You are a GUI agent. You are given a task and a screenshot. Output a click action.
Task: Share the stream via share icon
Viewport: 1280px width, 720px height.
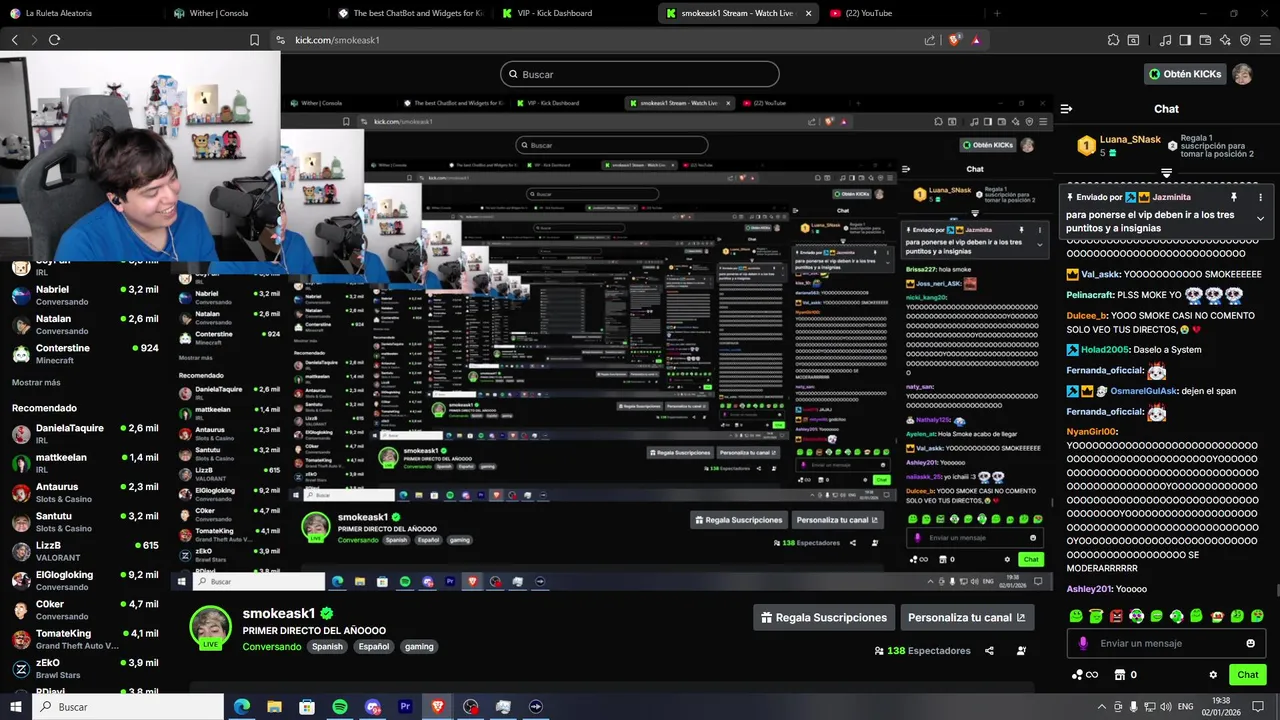[989, 651]
